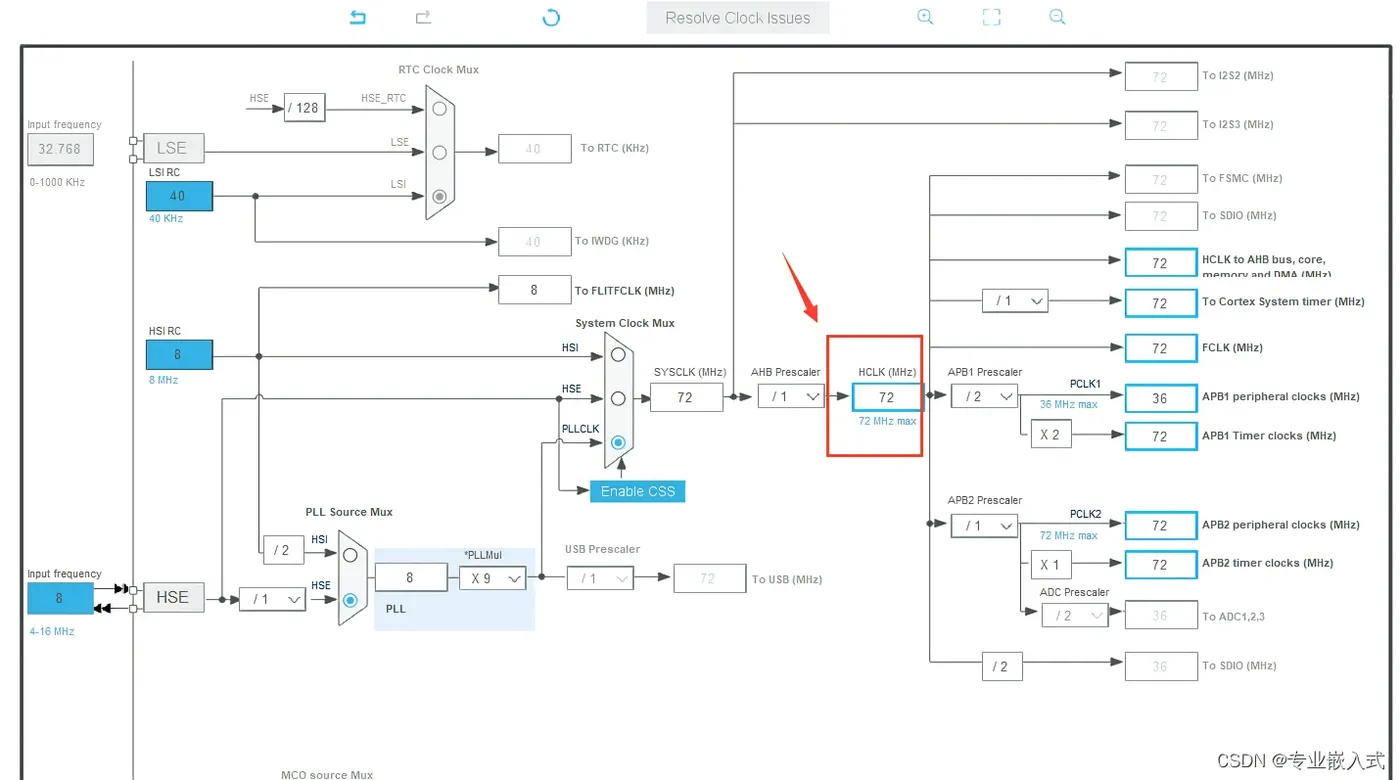Click the PLL input value 8 box

coord(411,578)
